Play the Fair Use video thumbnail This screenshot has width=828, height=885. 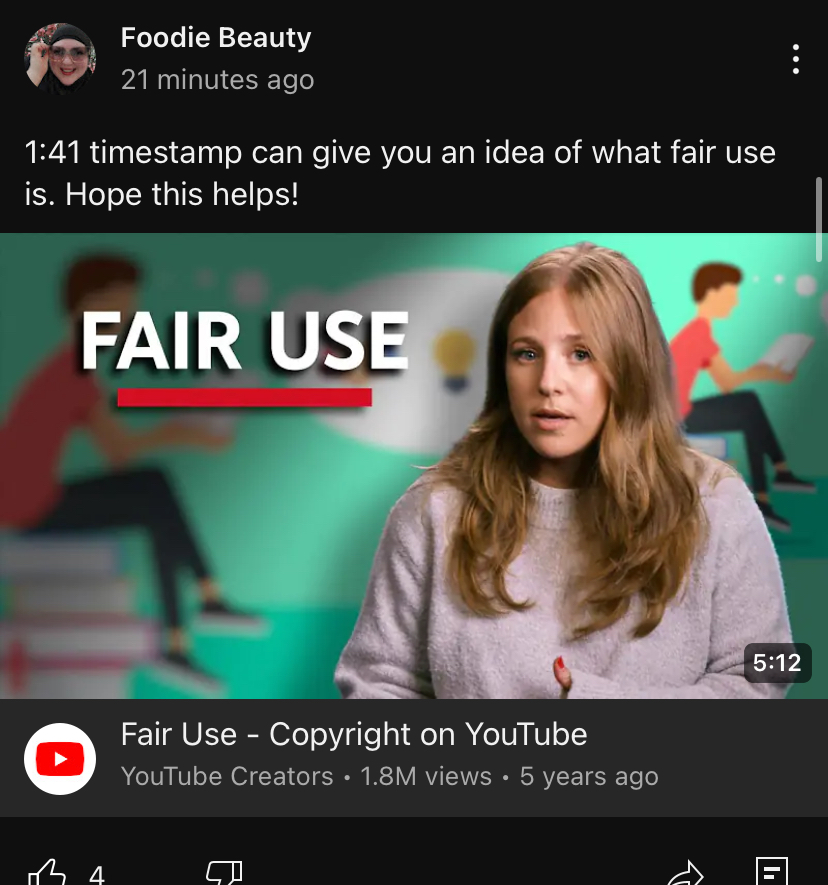tap(414, 466)
